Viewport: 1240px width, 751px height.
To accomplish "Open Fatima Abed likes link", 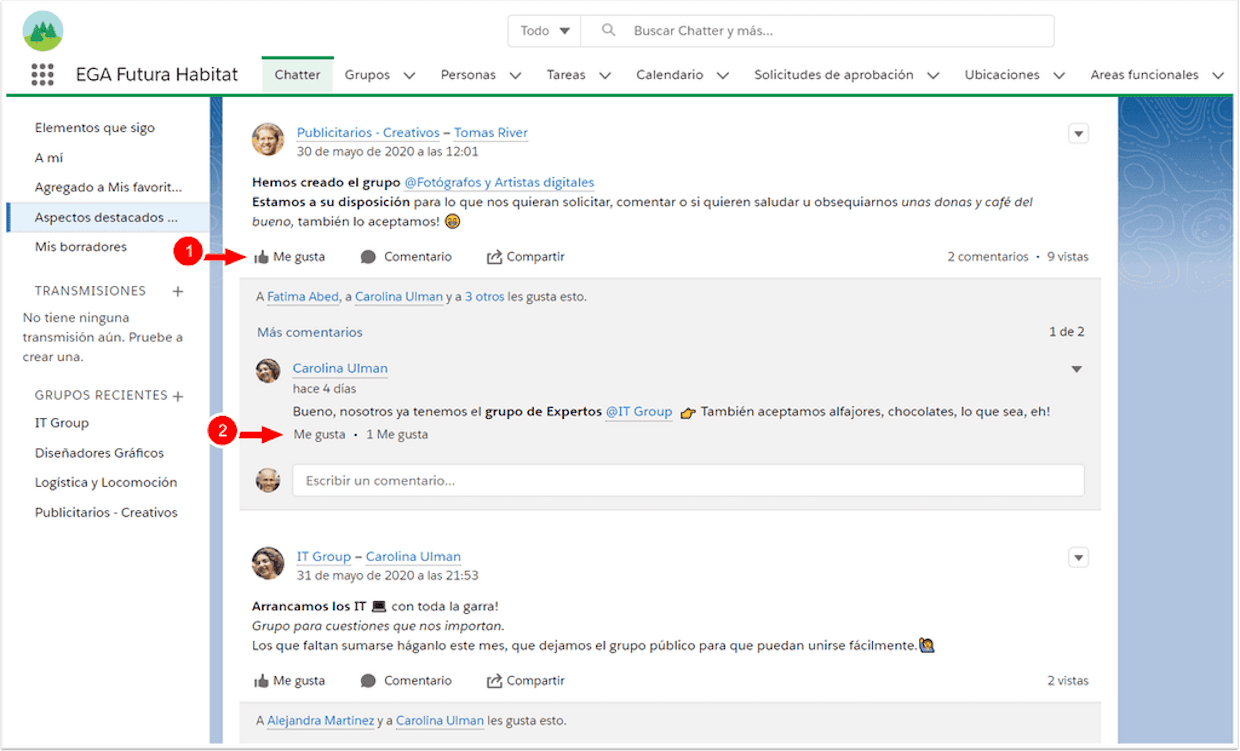I will tap(304, 297).
